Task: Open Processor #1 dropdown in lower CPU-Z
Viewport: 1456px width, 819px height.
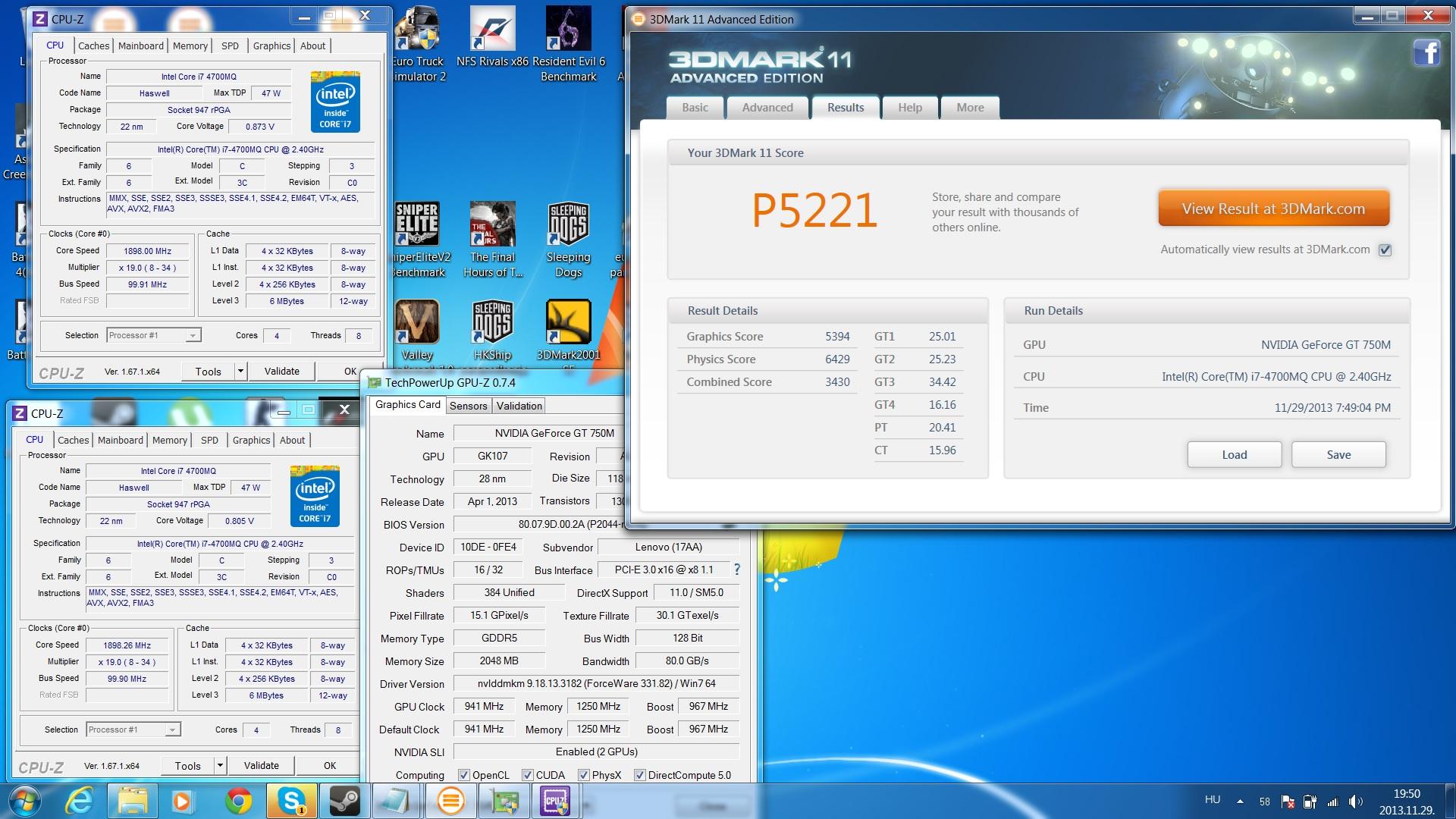Action: [133, 730]
